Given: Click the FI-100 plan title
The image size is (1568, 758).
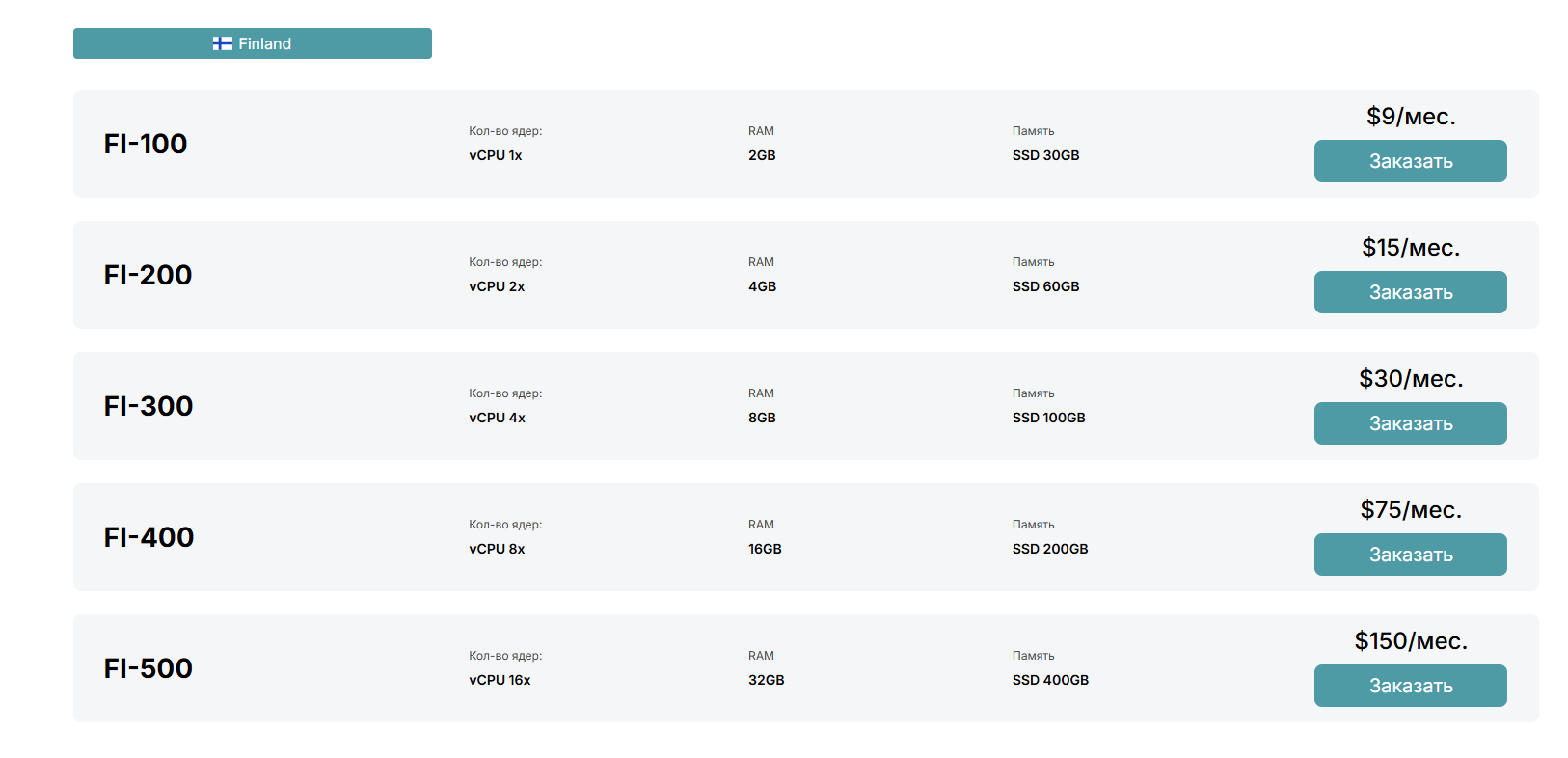Looking at the screenshot, I should coord(146,144).
